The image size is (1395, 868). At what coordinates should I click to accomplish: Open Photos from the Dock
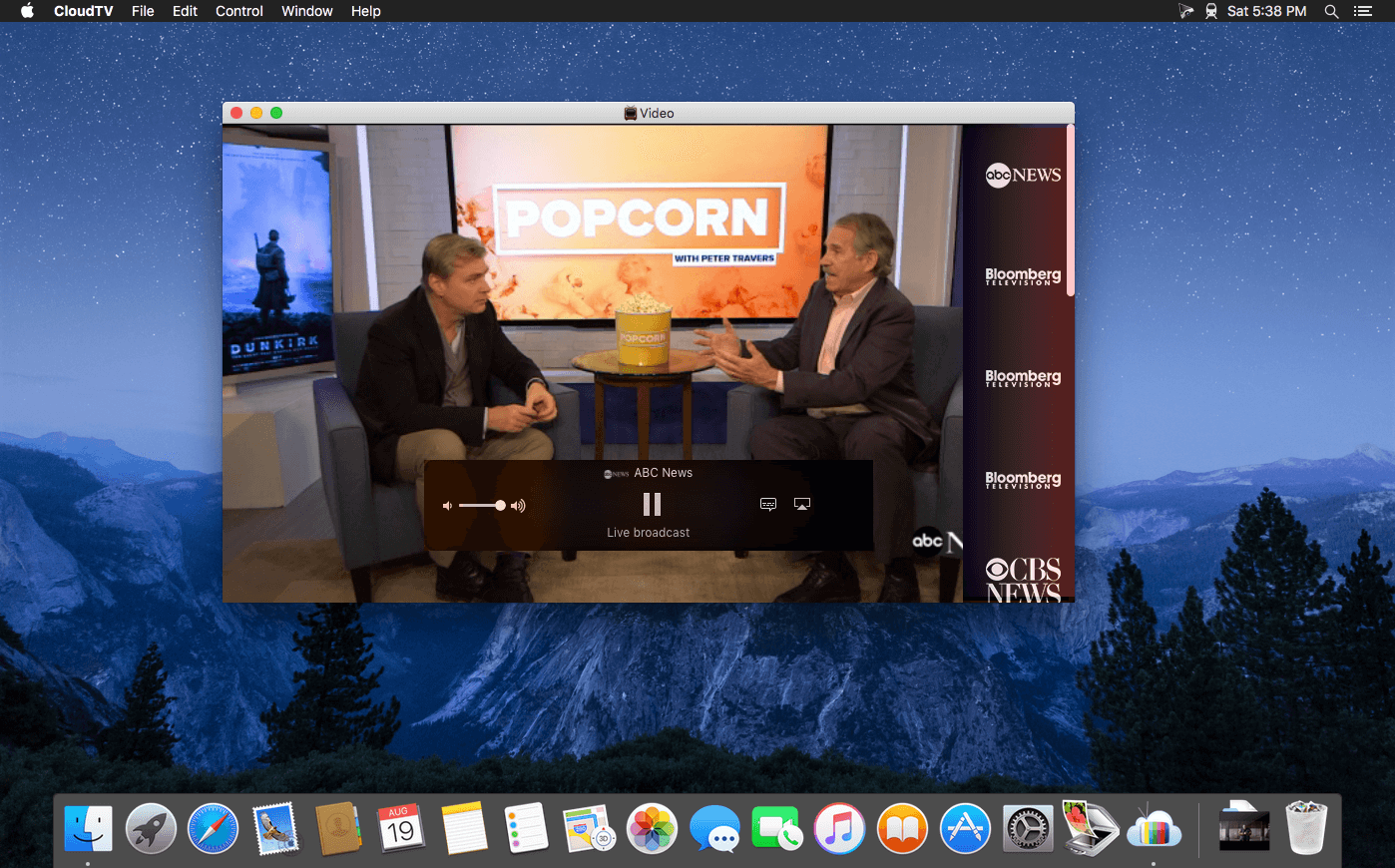[652, 828]
